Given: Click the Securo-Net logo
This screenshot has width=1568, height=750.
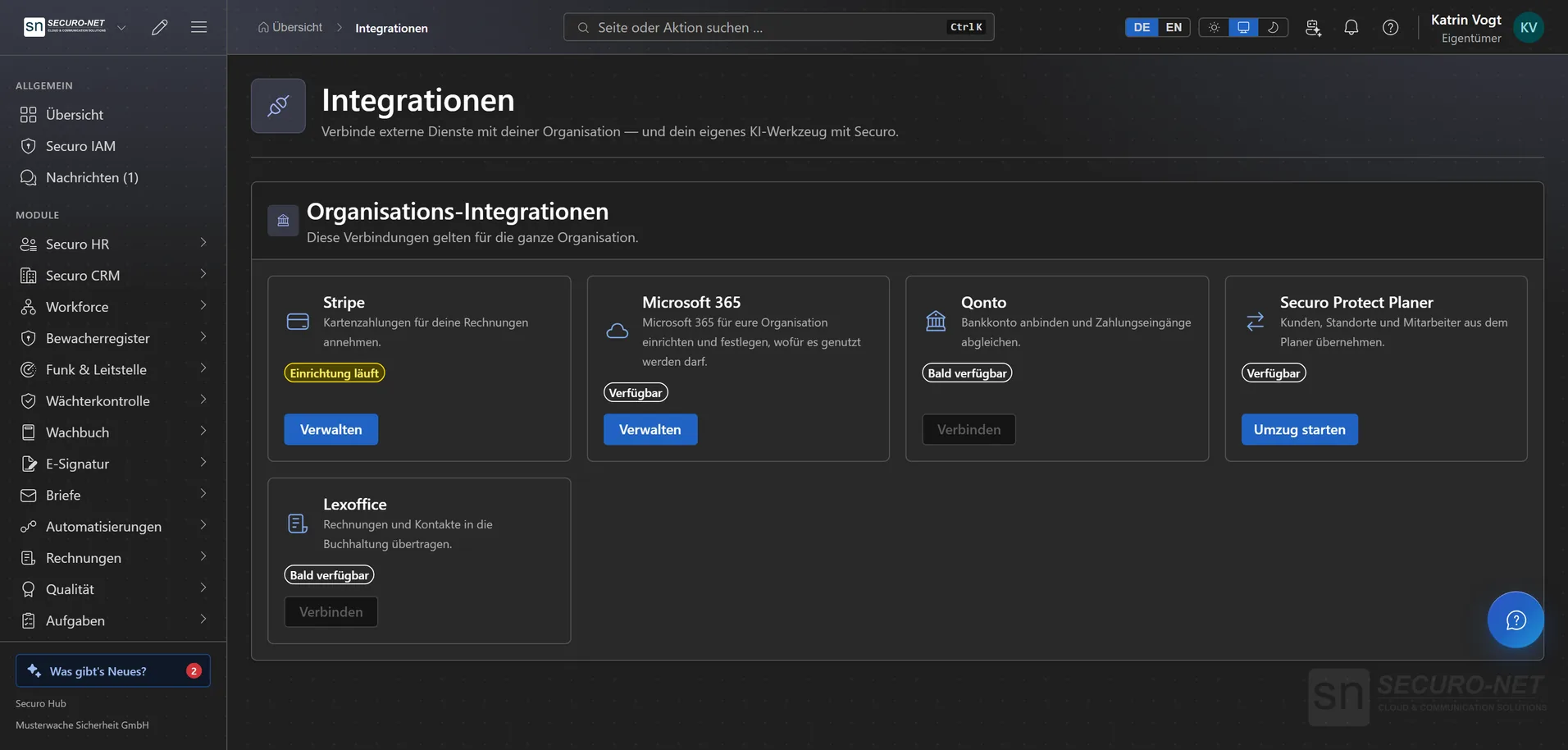Looking at the screenshot, I should click(x=65, y=27).
